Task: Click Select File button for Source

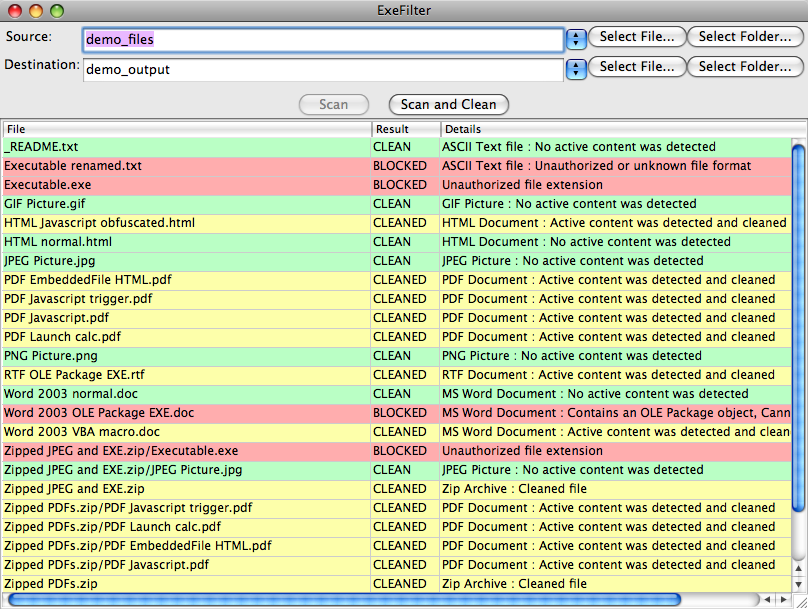Action: [x=637, y=37]
